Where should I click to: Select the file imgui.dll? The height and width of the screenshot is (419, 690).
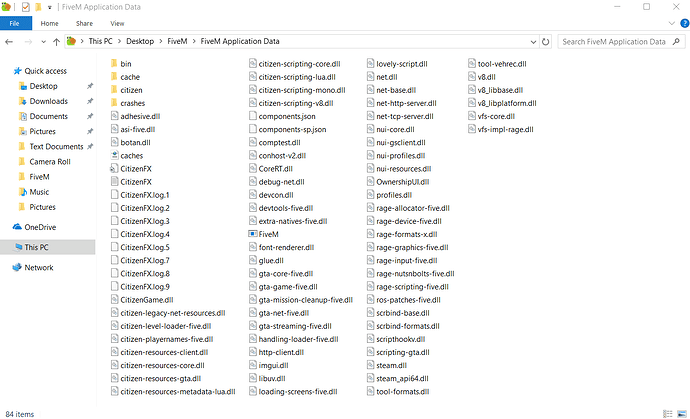pos(269,365)
